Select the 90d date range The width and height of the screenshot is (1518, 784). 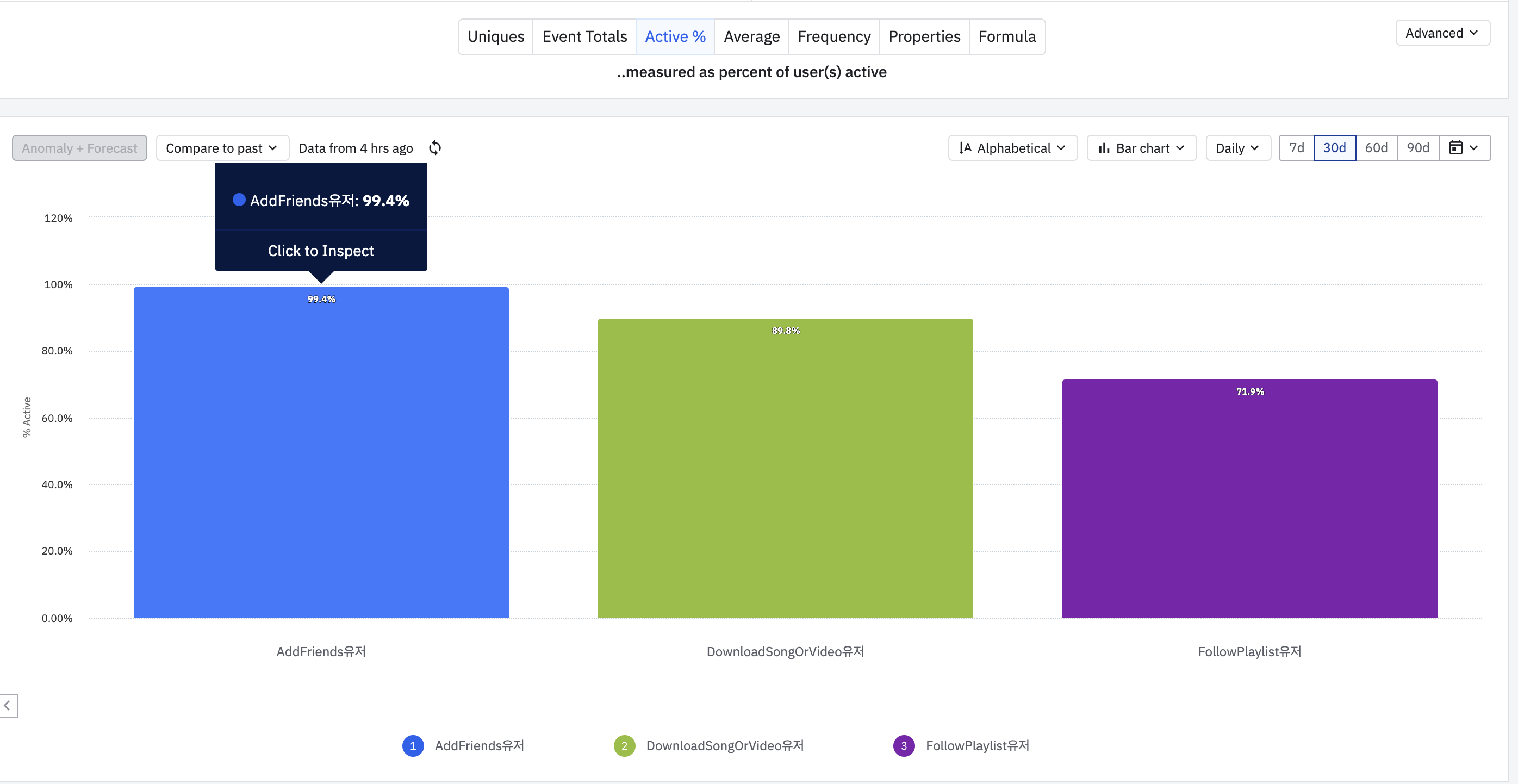1418,148
